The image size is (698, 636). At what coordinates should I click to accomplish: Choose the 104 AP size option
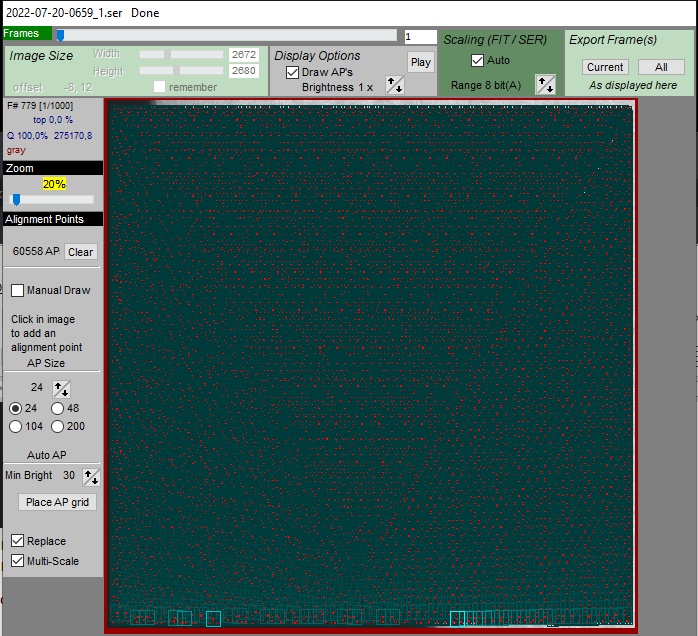pos(16,427)
